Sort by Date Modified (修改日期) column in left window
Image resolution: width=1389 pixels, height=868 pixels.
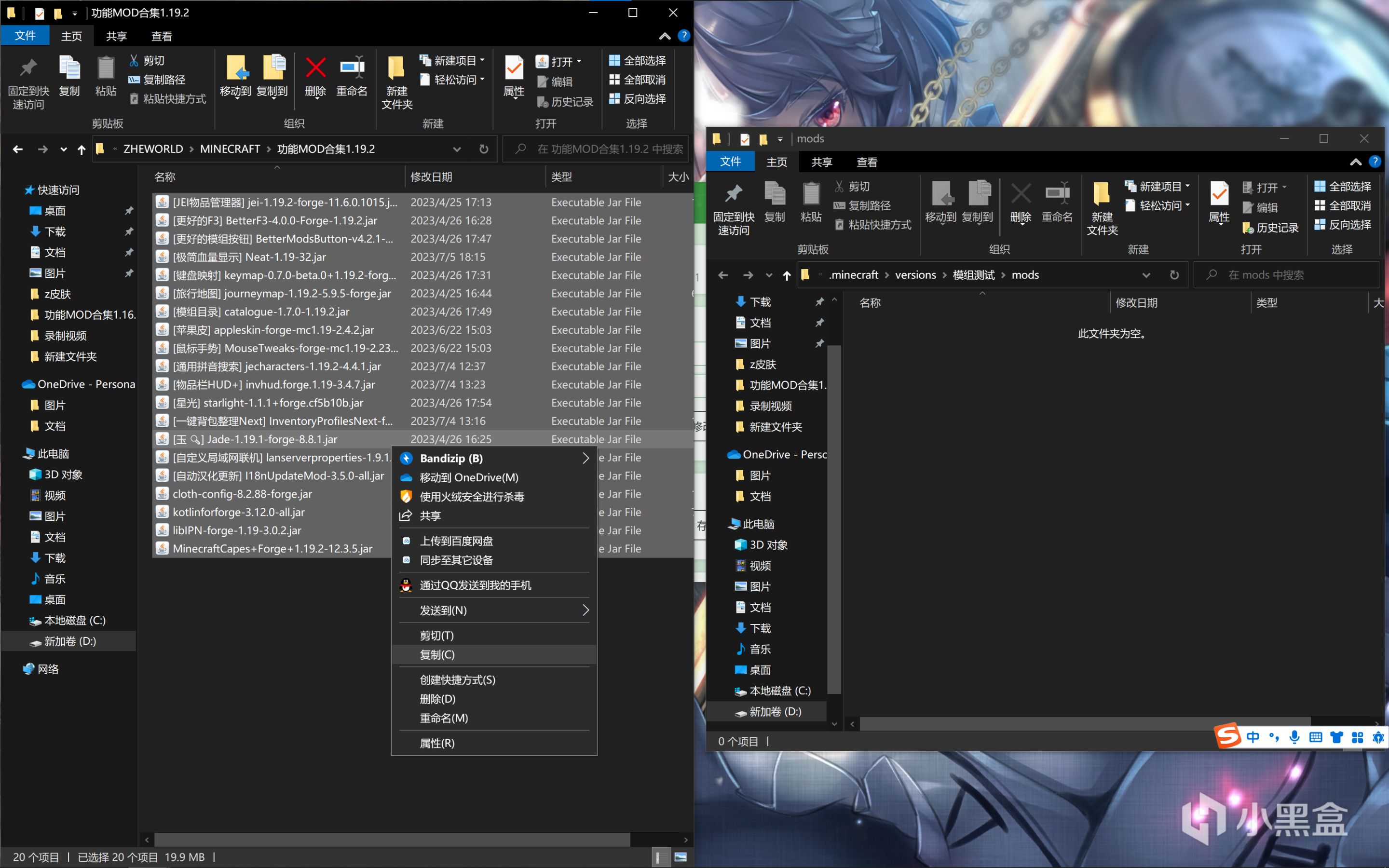tap(475, 177)
